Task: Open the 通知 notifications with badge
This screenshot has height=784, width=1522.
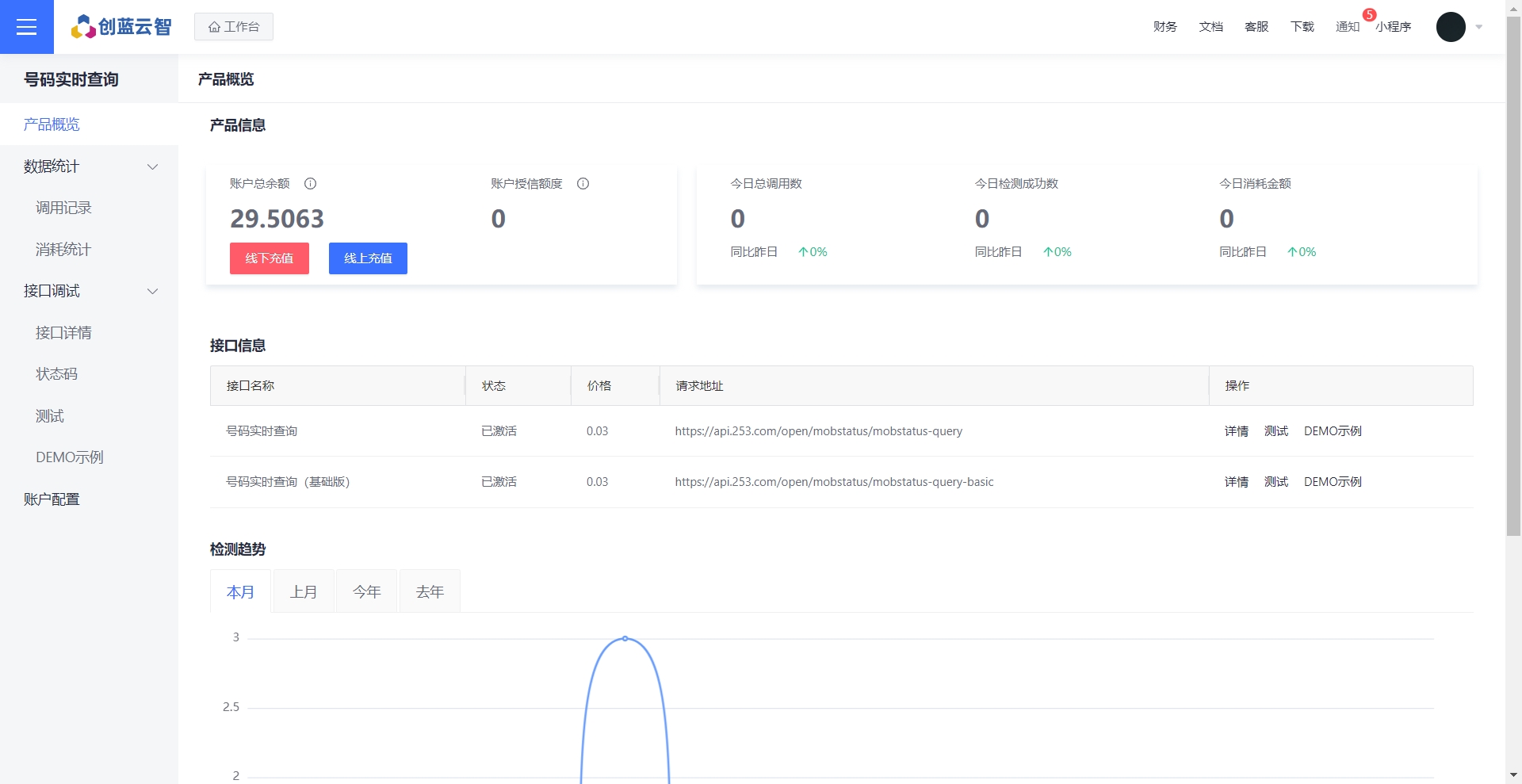Action: (1347, 27)
